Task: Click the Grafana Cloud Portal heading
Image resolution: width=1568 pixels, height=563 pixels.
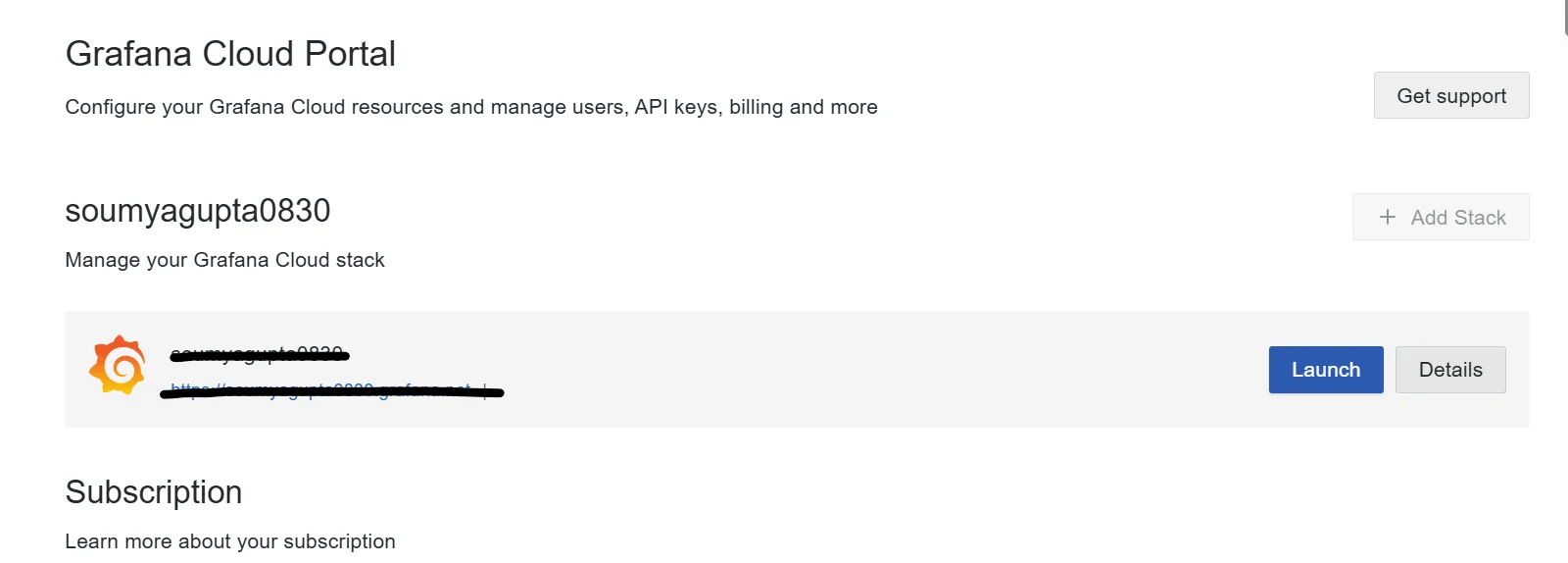Action: [x=230, y=54]
